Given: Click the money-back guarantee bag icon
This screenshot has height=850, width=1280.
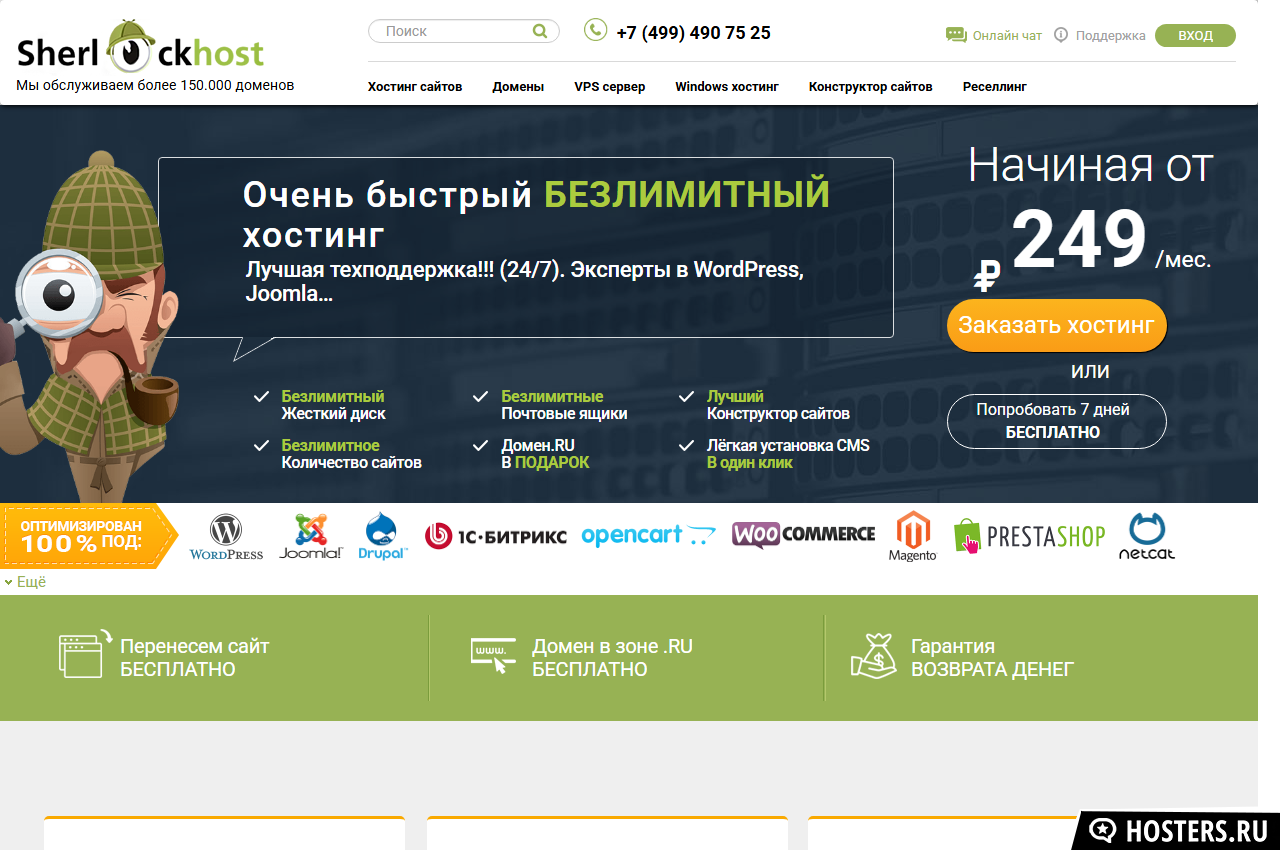Looking at the screenshot, I should click(x=874, y=656).
